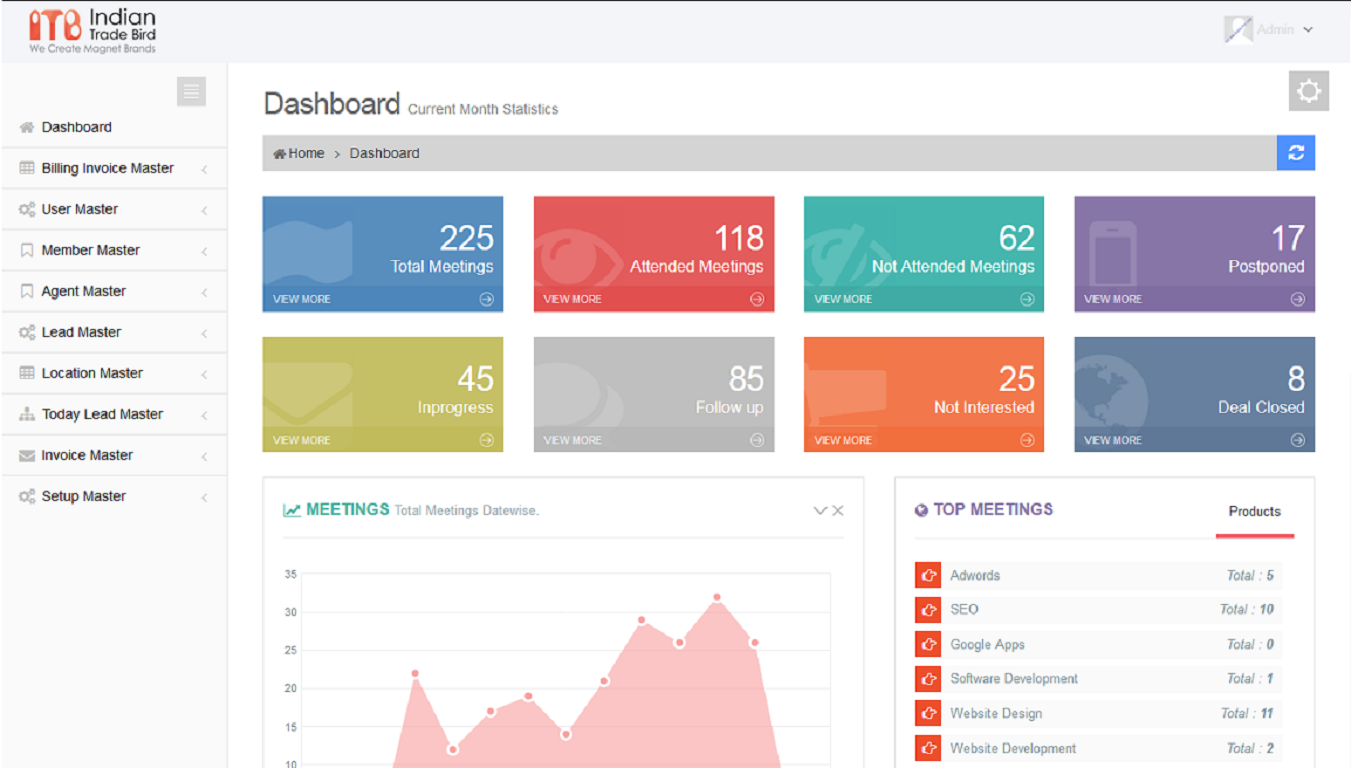The height and width of the screenshot is (768, 1351).
Task: Expand Agent Master chevron
Action: coord(204,293)
